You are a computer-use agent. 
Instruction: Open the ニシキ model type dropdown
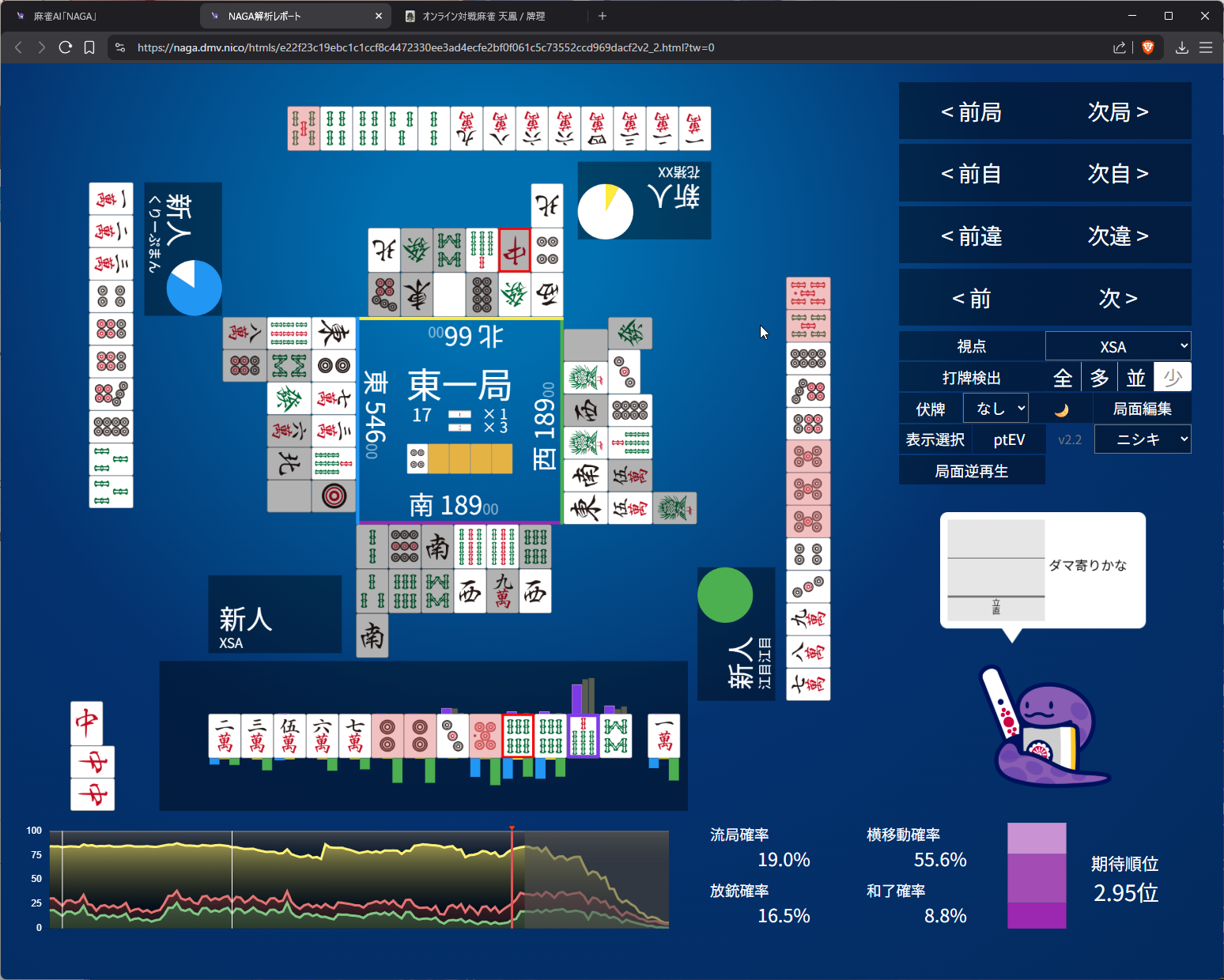[x=1142, y=439]
